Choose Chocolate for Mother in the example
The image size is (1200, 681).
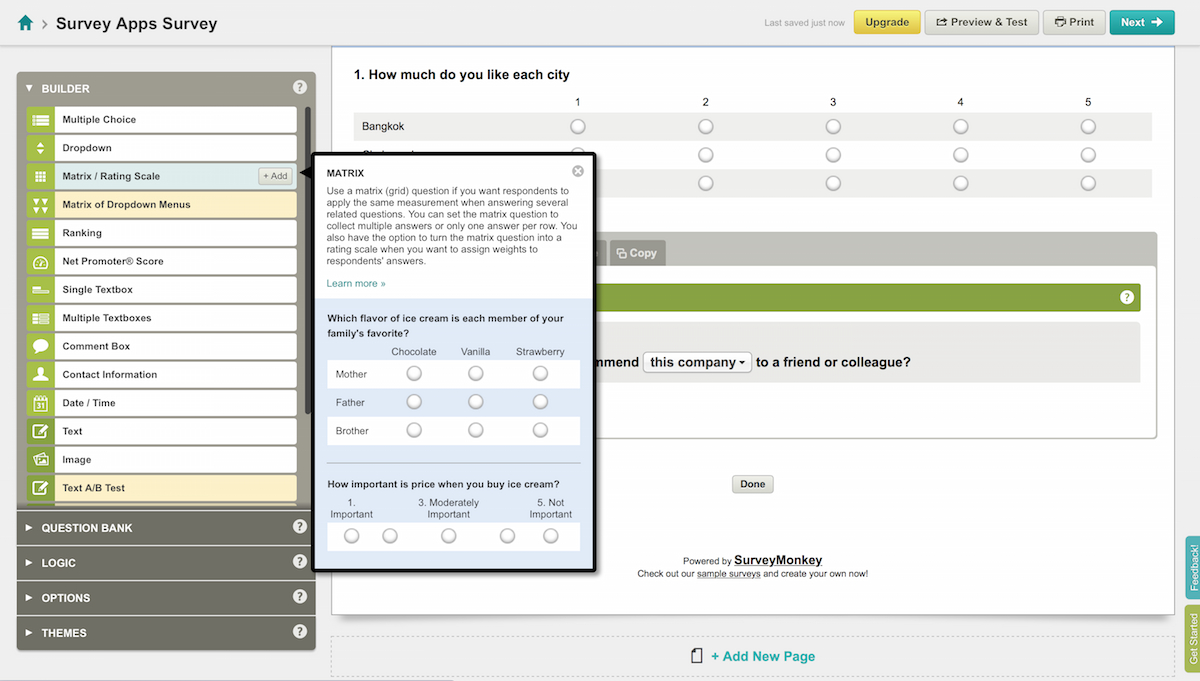pos(414,374)
